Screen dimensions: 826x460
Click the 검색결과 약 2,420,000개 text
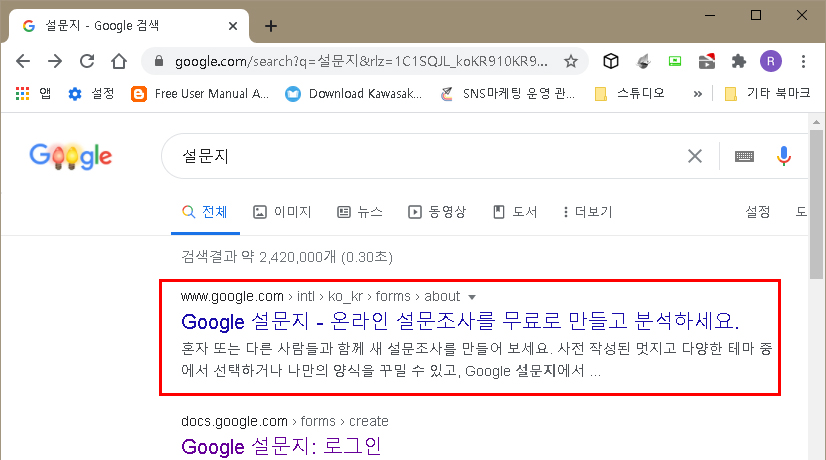tap(287, 257)
